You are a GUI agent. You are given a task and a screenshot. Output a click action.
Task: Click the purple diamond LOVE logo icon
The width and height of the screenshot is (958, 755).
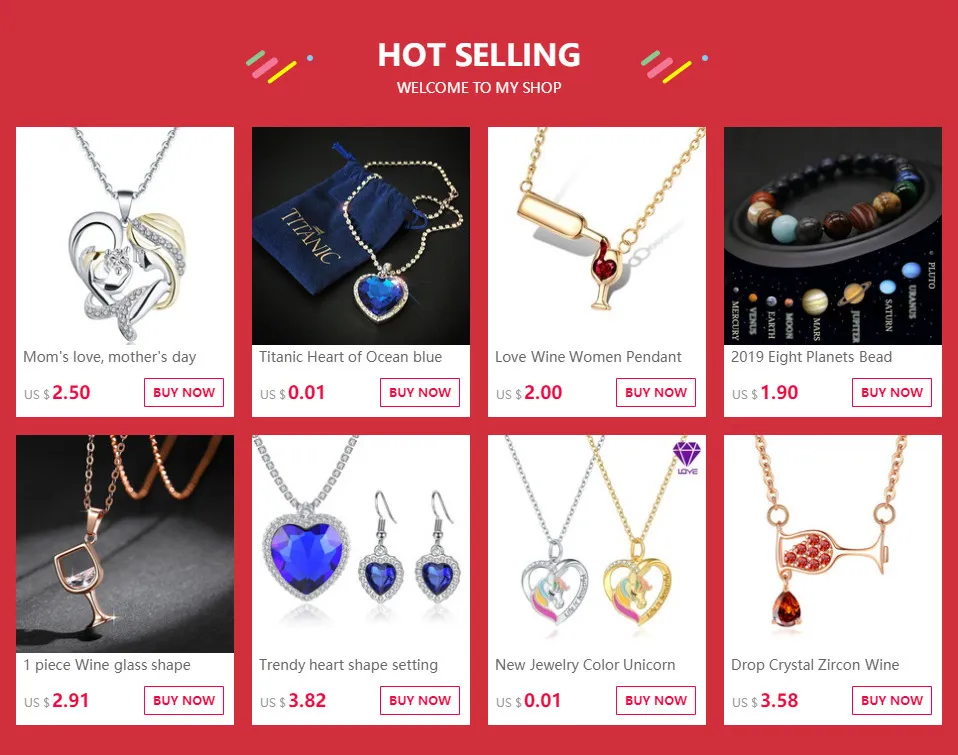coord(687,458)
